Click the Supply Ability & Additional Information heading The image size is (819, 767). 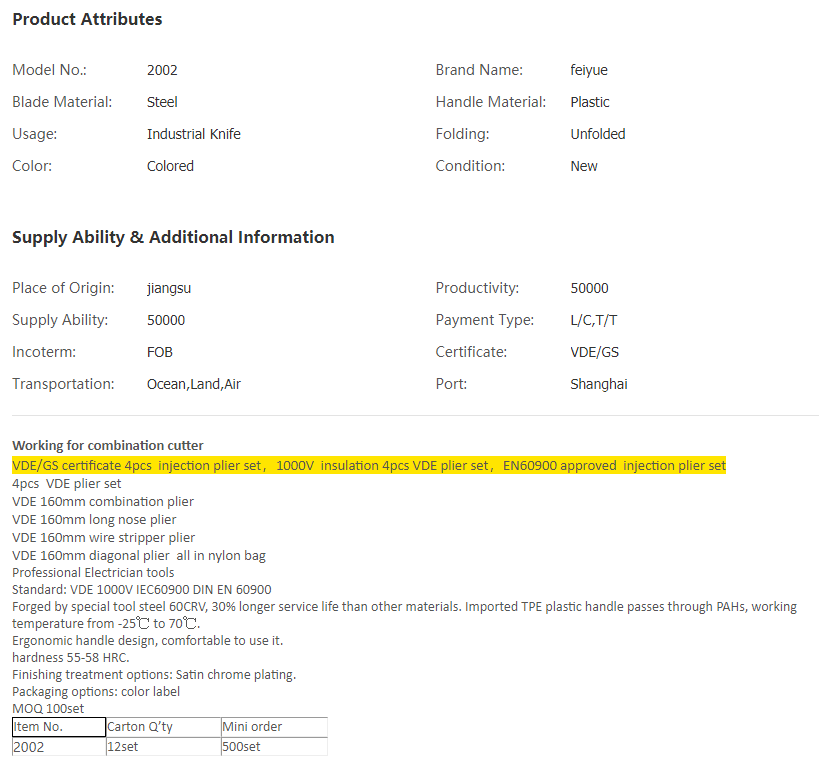173,237
